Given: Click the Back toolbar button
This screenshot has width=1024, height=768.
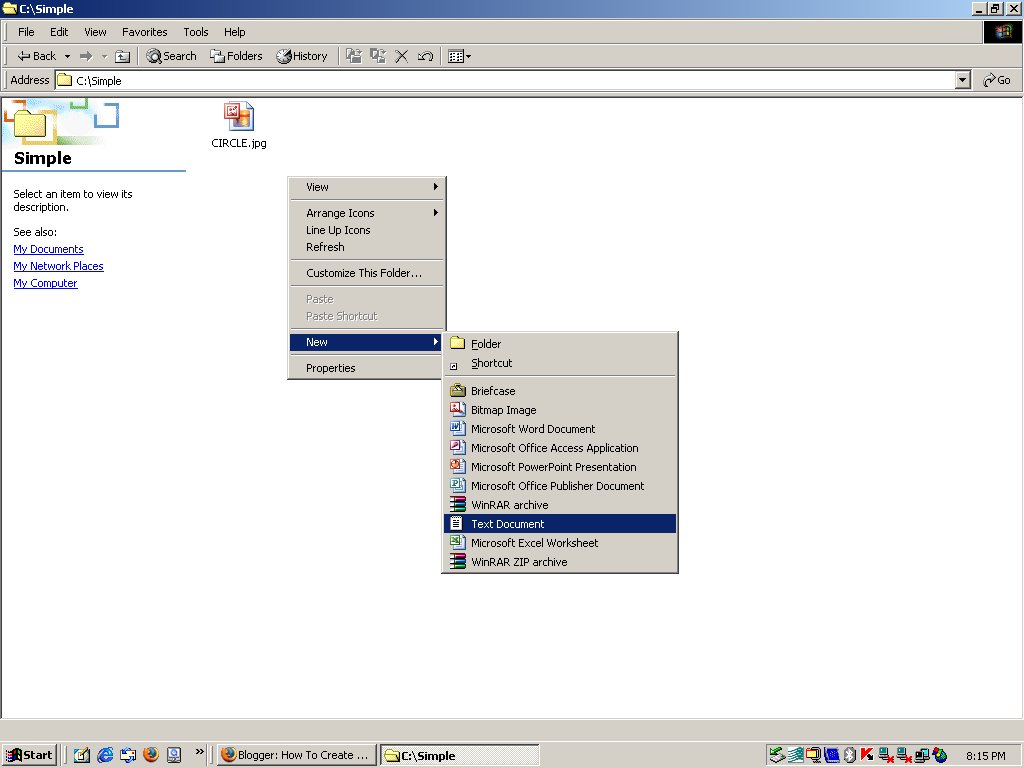Looking at the screenshot, I should pos(37,56).
